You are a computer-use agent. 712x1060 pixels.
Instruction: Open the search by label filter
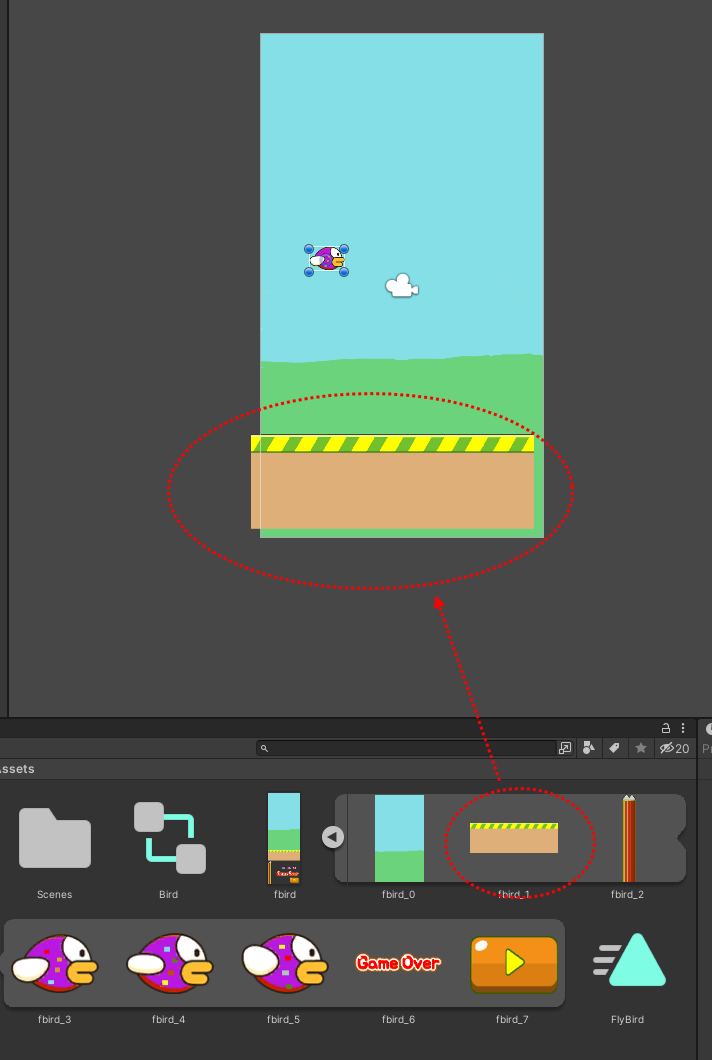pos(615,748)
